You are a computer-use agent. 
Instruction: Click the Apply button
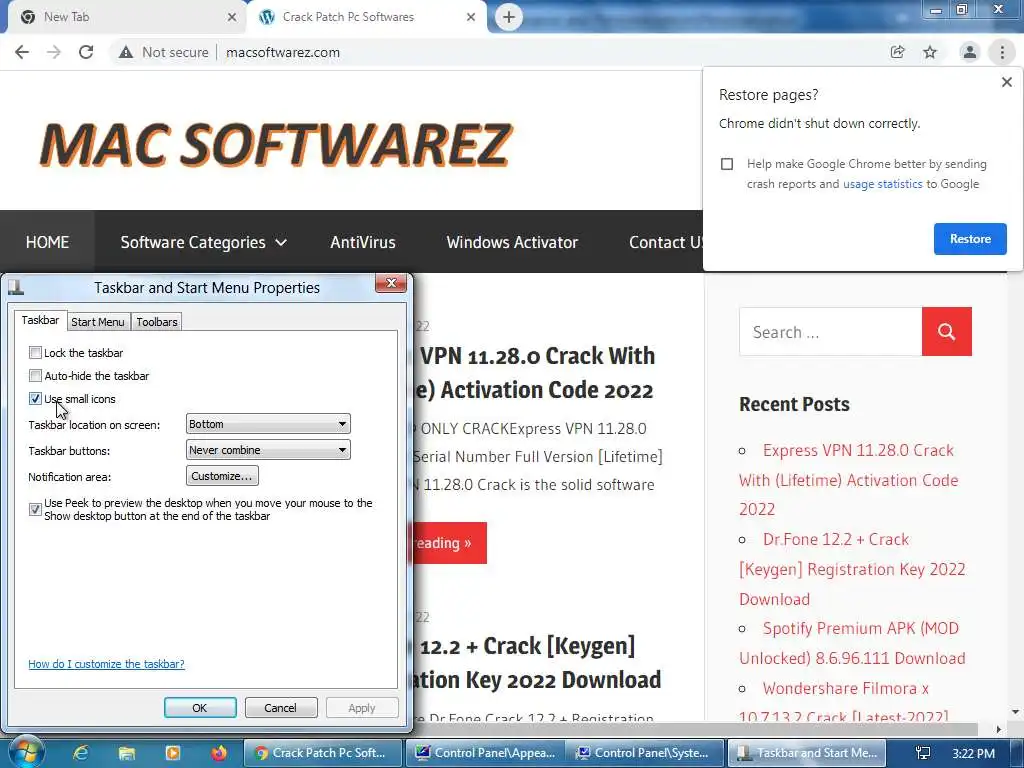[362, 708]
